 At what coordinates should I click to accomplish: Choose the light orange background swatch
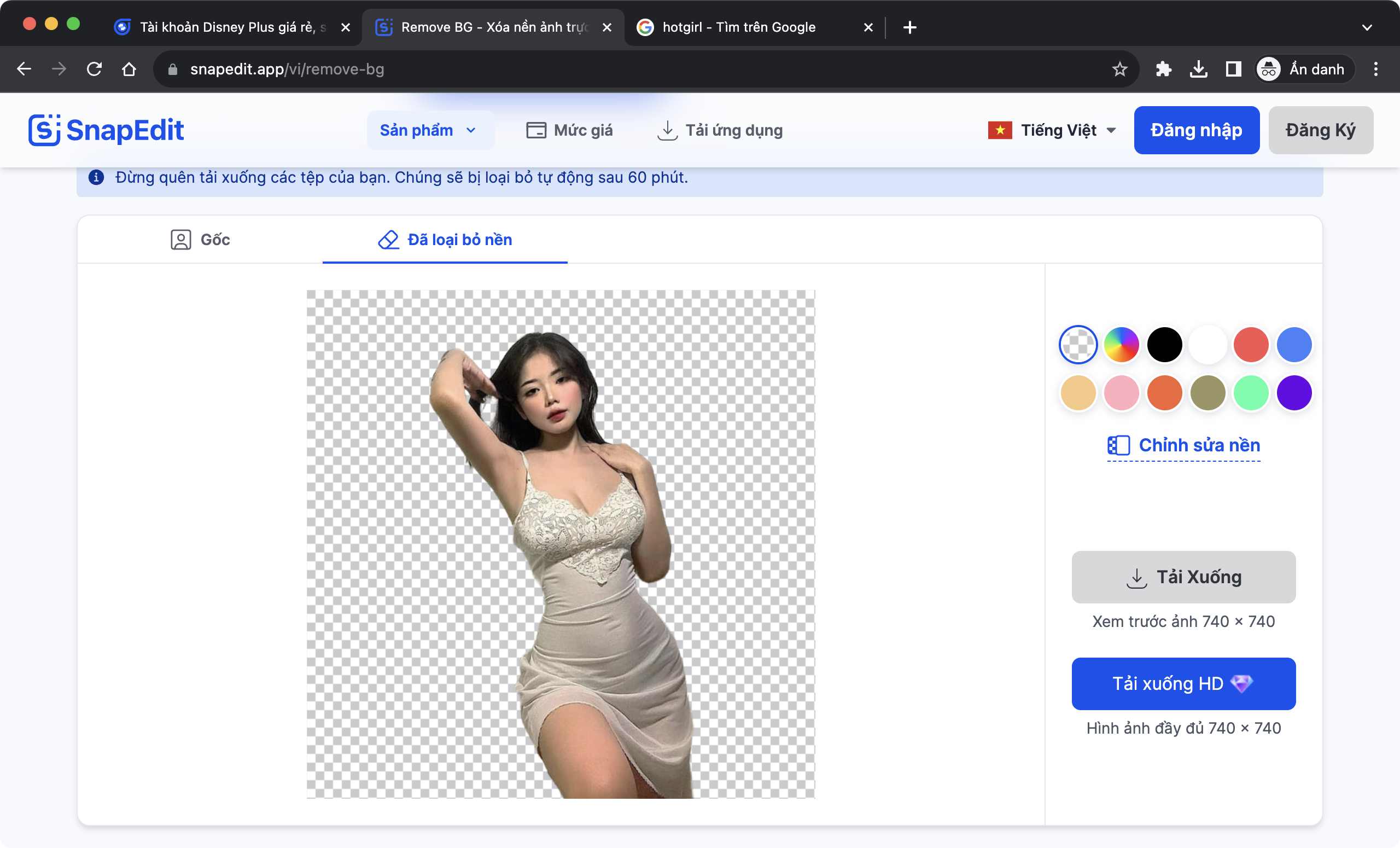coord(1078,392)
